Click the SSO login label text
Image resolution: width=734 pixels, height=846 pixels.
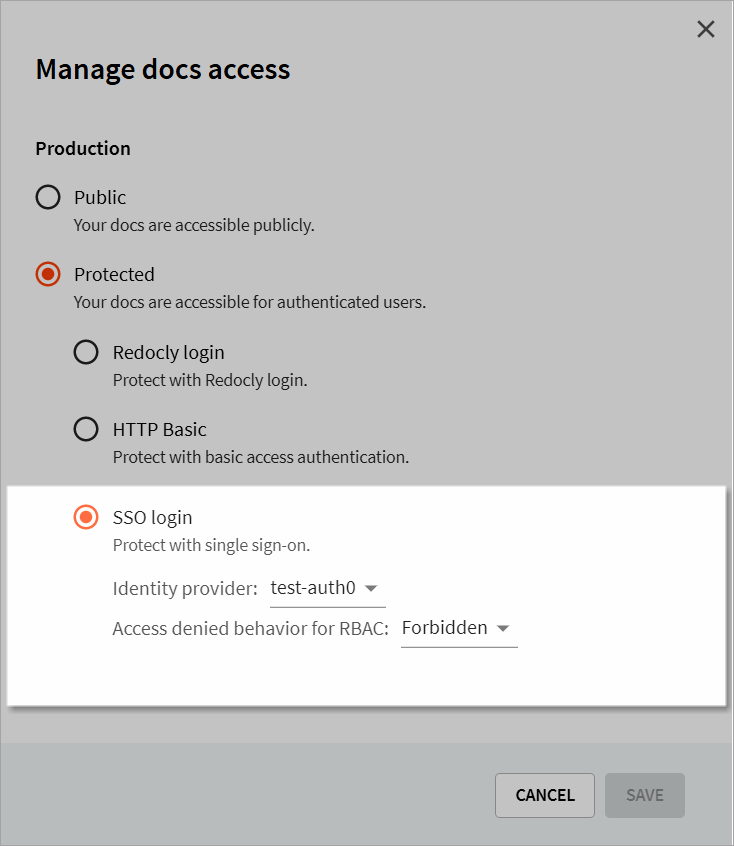[x=152, y=518]
